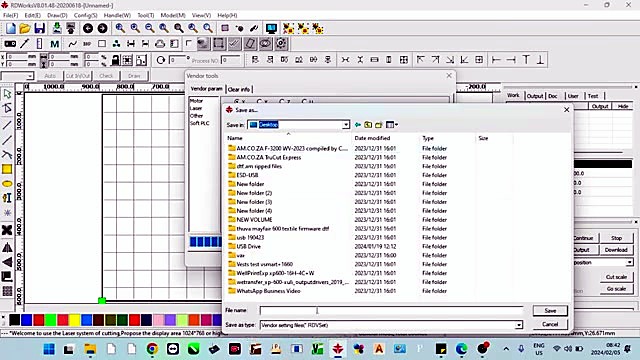
Task: Select Laser in Vendor tools list
Action: coord(196,108)
